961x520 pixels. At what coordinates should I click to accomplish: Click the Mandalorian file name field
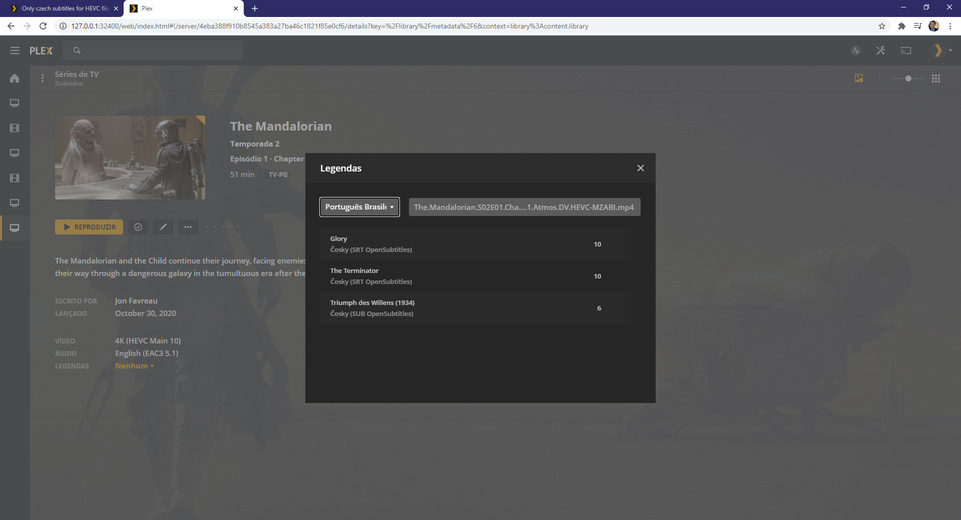[x=525, y=207]
